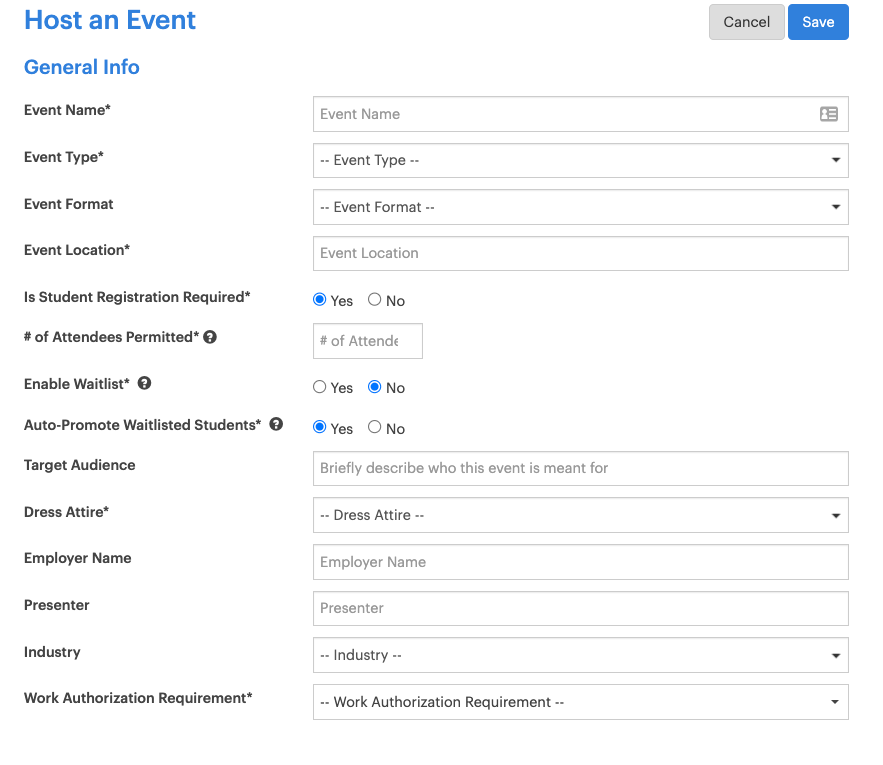Image resolution: width=883 pixels, height=765 pixels.
Task: Enable the waitlist by choosing Yes
Action: pos(320,386)
